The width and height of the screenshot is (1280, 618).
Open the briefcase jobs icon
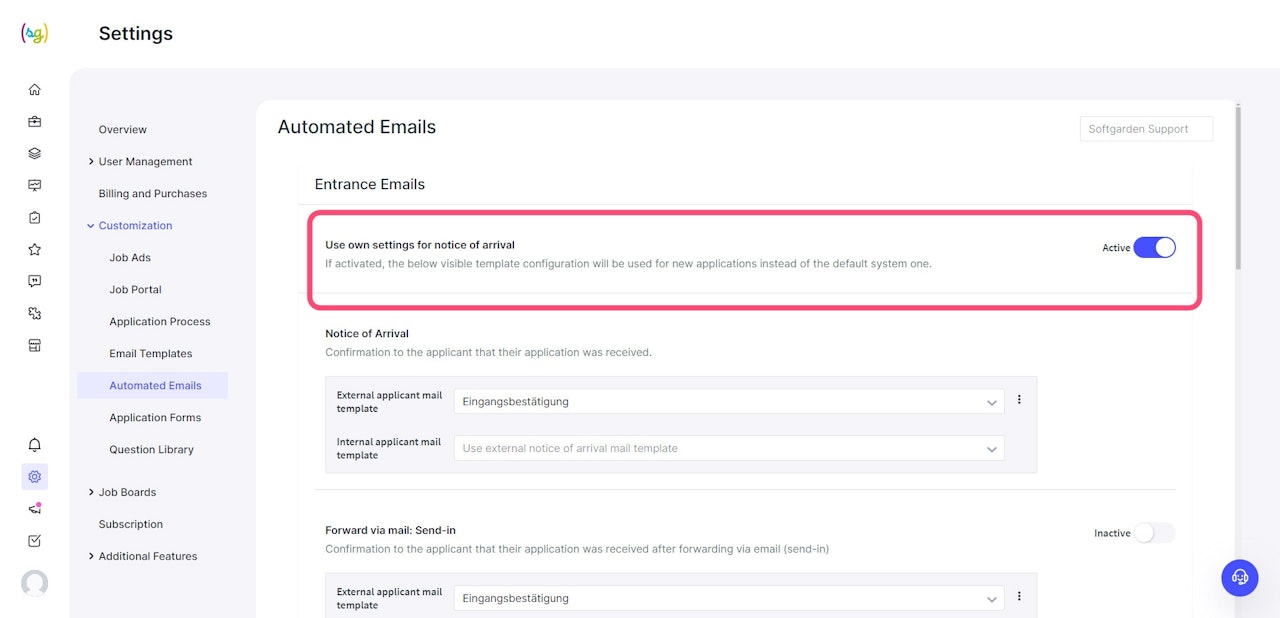[35, 122]
